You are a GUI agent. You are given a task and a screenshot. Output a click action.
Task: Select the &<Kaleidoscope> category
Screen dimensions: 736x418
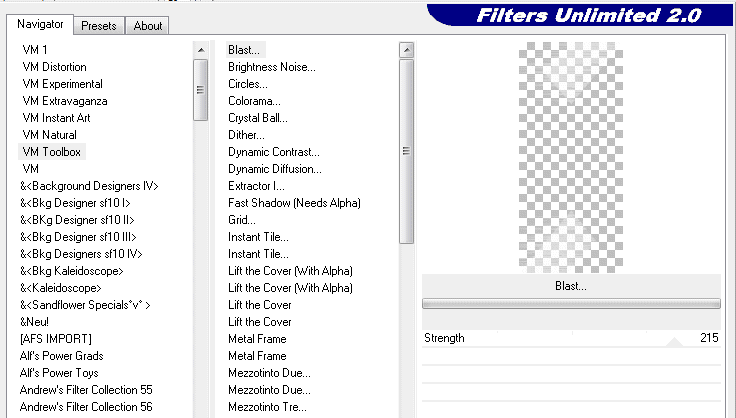coord(61,288)
